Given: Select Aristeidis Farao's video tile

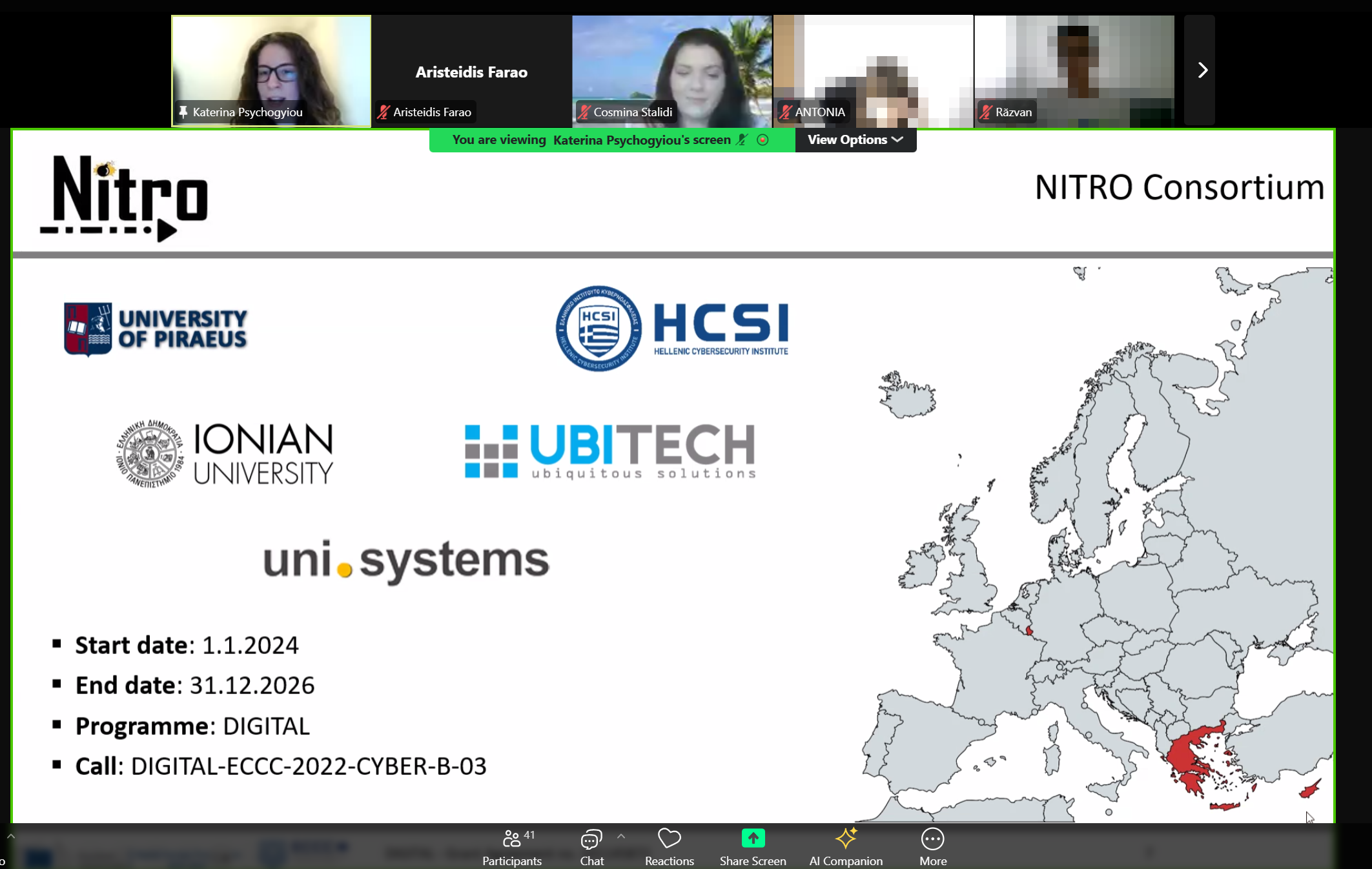Looking at the screenshot, I should 472,70.
